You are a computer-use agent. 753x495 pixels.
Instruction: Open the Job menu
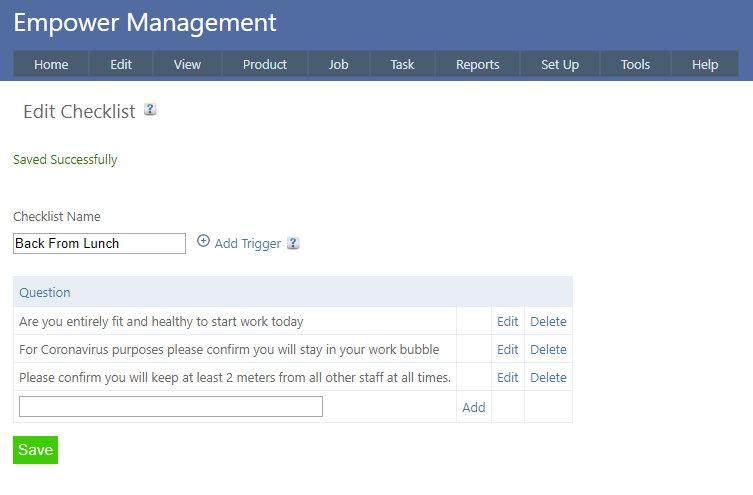pyautogui.click(x=339, y=64)
